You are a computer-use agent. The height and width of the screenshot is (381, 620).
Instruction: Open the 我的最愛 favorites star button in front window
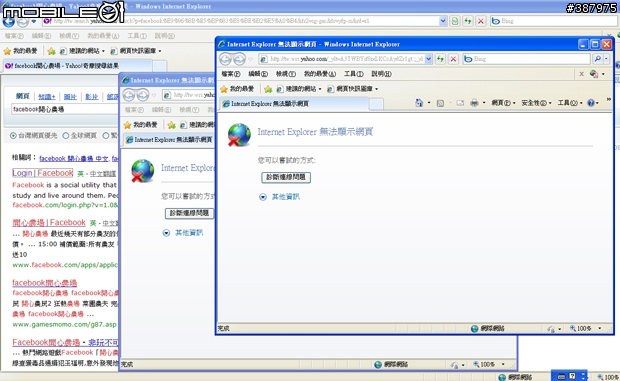[x=237, y=89]
